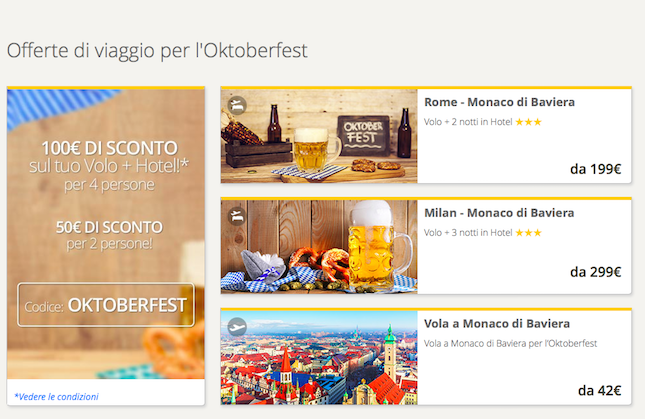Click the da 42€ price
The width and height of the screenshot is (645, 419).
click(599, 390)
